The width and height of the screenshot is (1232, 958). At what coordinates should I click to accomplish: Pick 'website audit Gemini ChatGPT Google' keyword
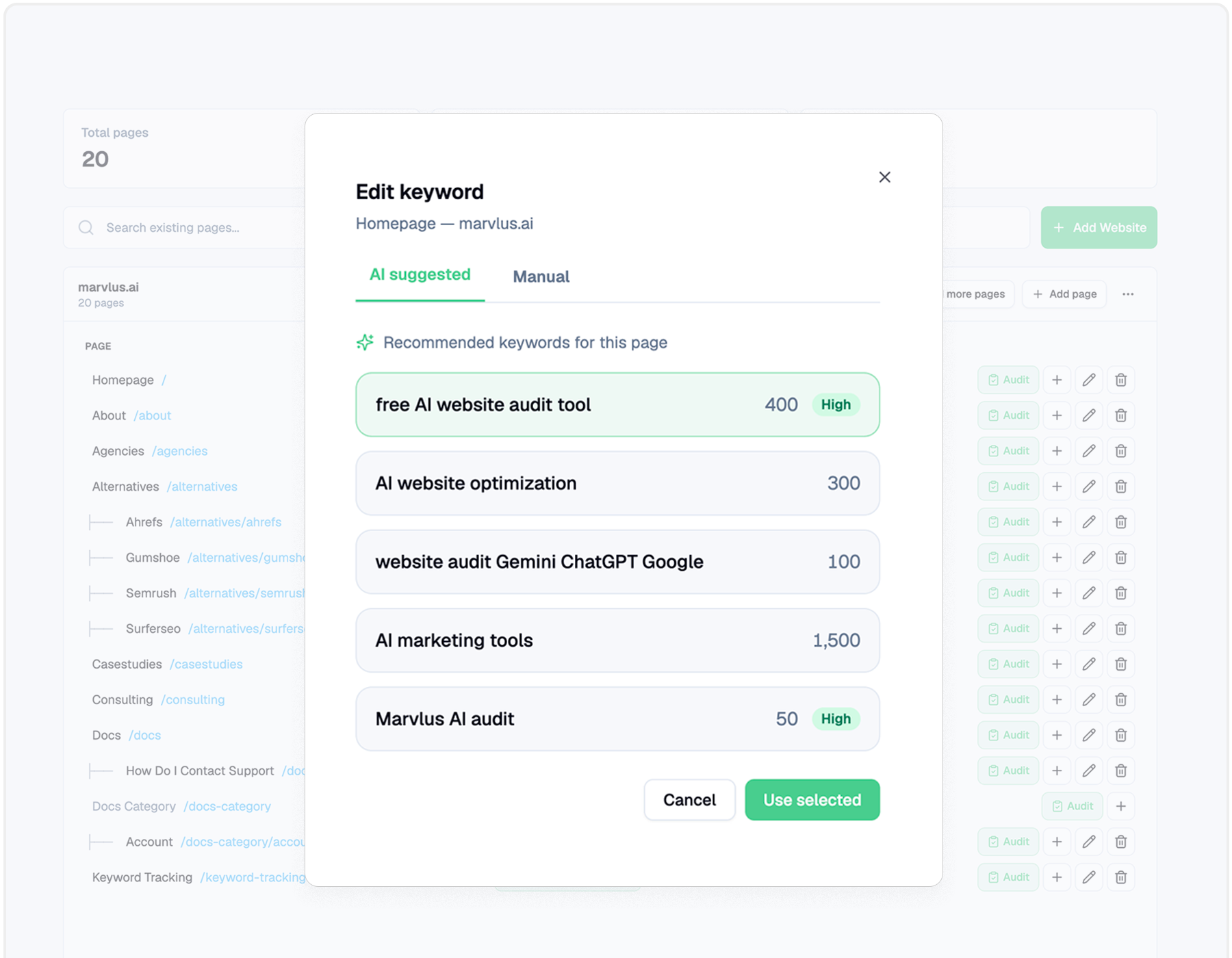point(617,562)
